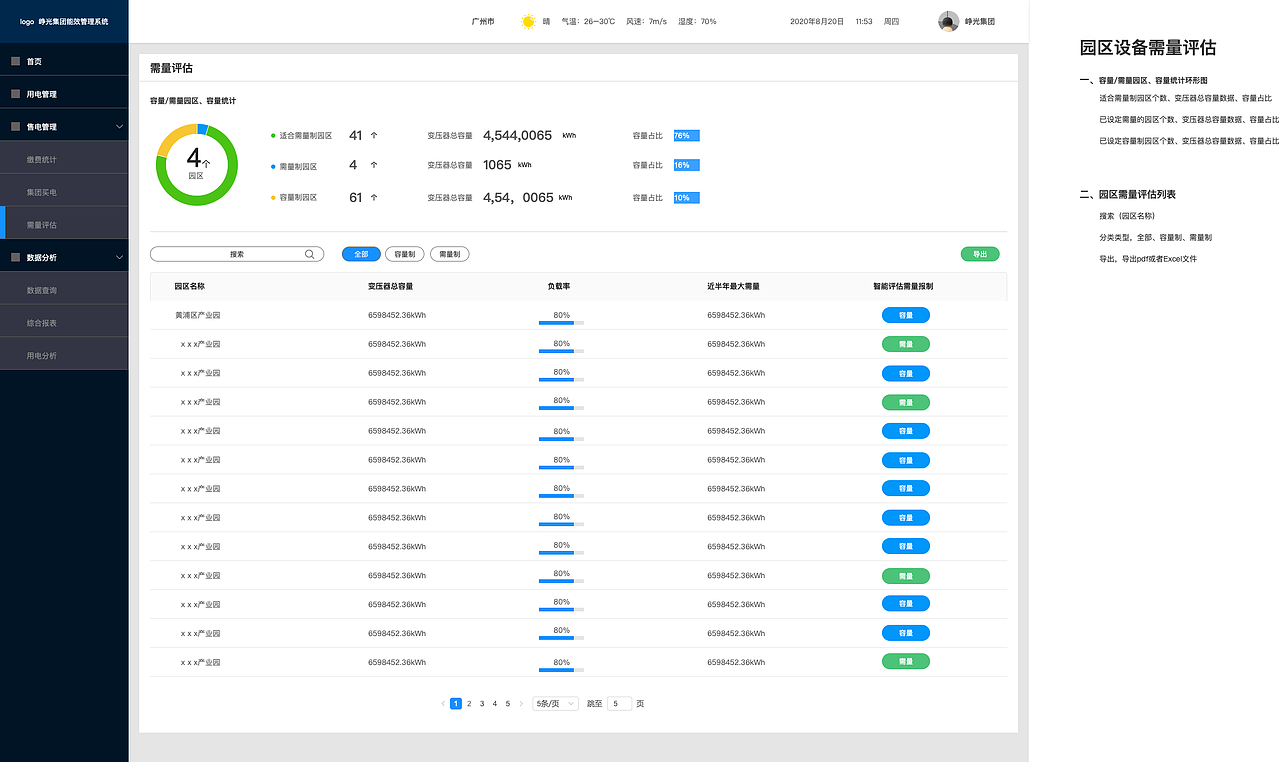The height and width of the screenshot is (762, 1280).
Task: Click the 76% capacity ratio bar
Action: [x=687, y=135]
